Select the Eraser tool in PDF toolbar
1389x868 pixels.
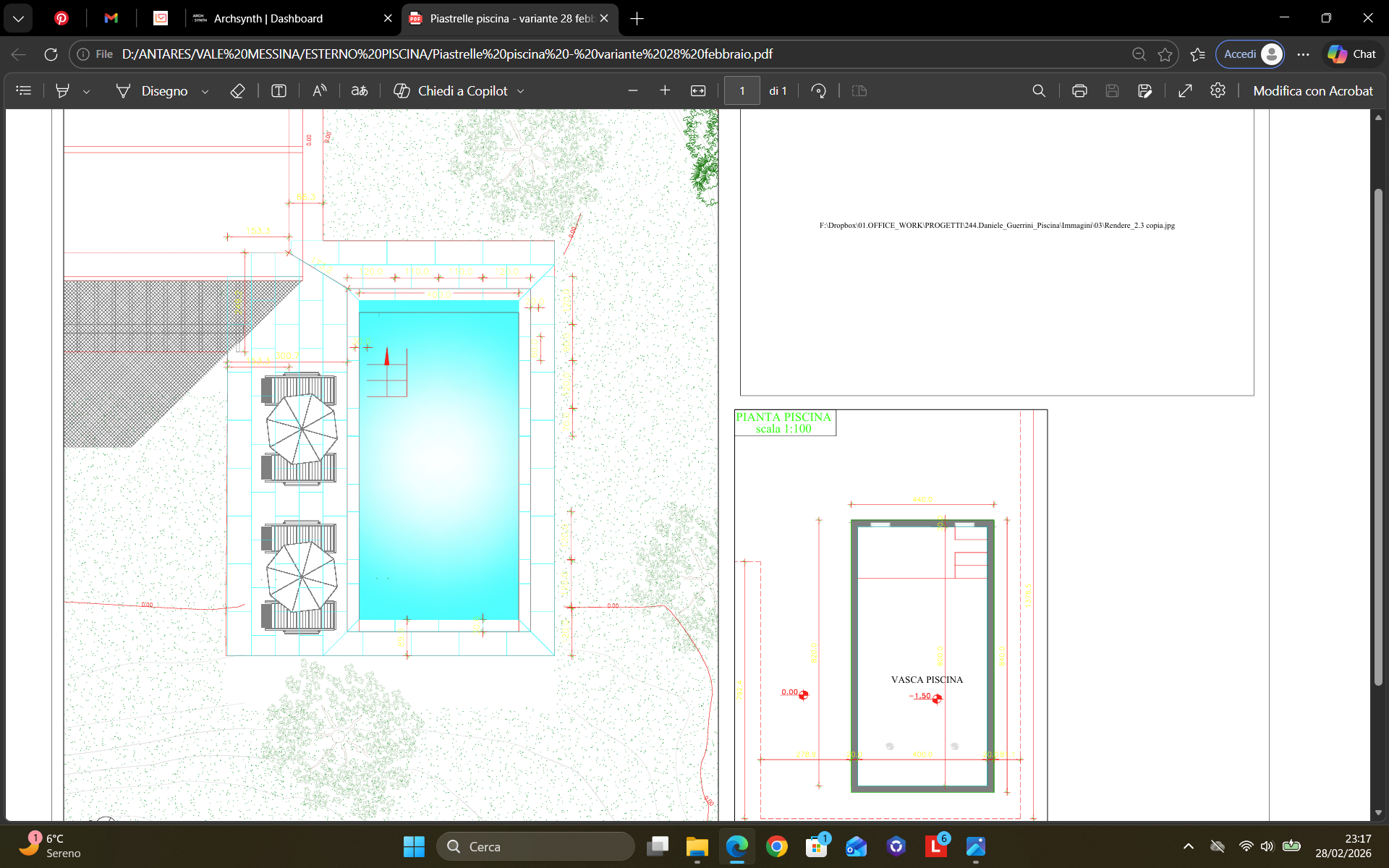[x=237, y=91]
